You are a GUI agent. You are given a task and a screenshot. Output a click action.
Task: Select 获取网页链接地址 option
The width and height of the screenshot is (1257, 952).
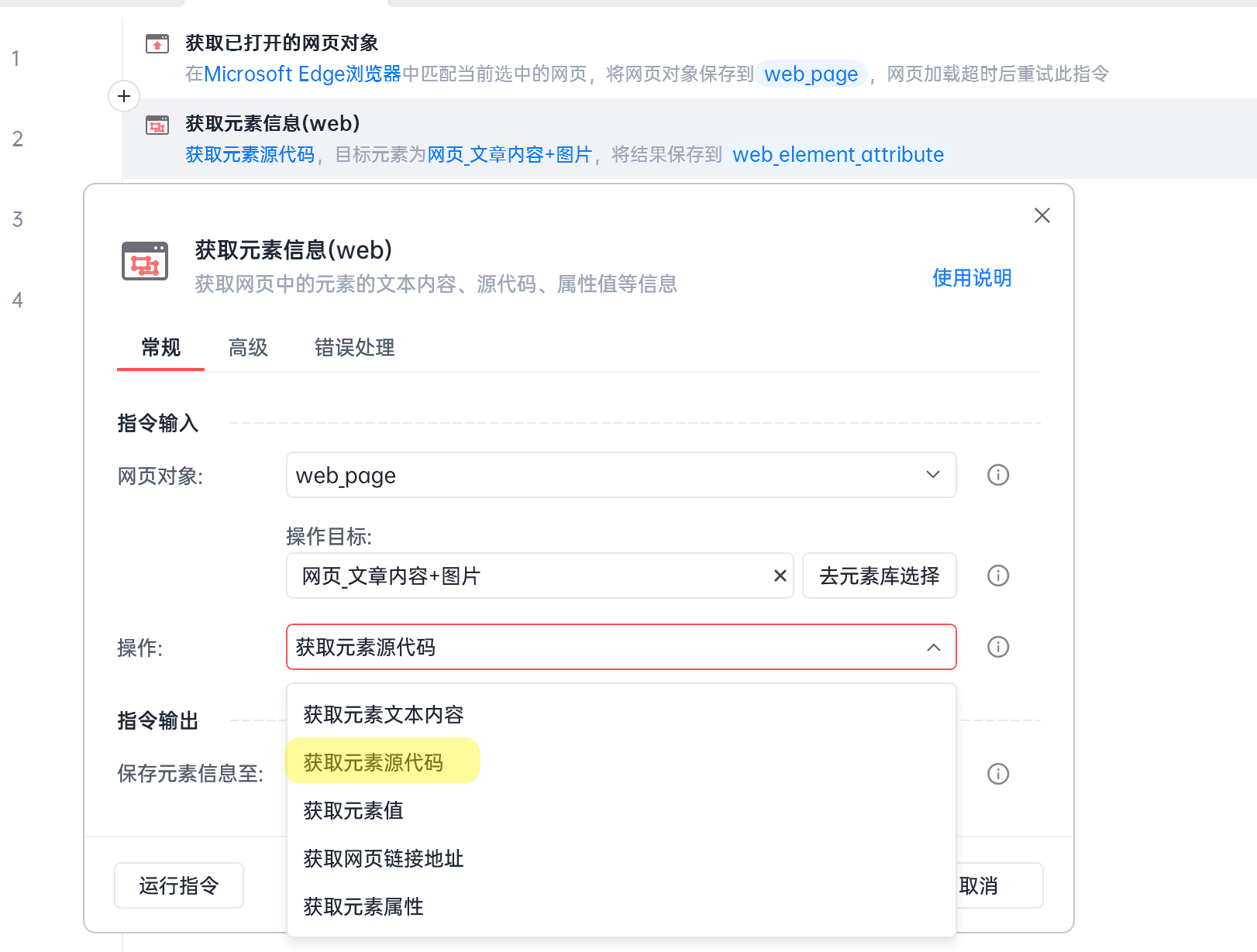[x=384, y=858]
